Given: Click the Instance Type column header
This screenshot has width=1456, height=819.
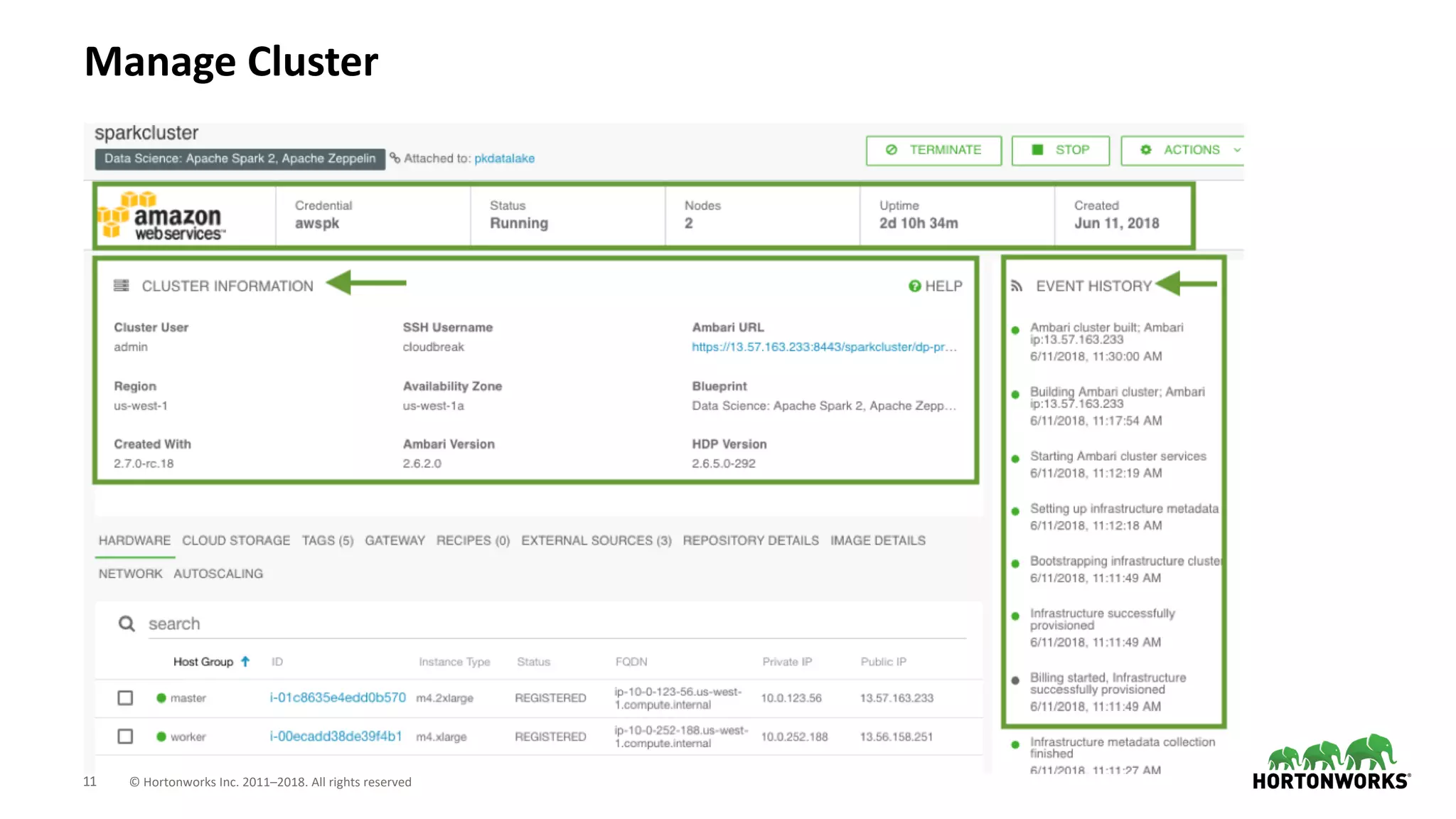Looking at the screenshot, I should point(454,661).
